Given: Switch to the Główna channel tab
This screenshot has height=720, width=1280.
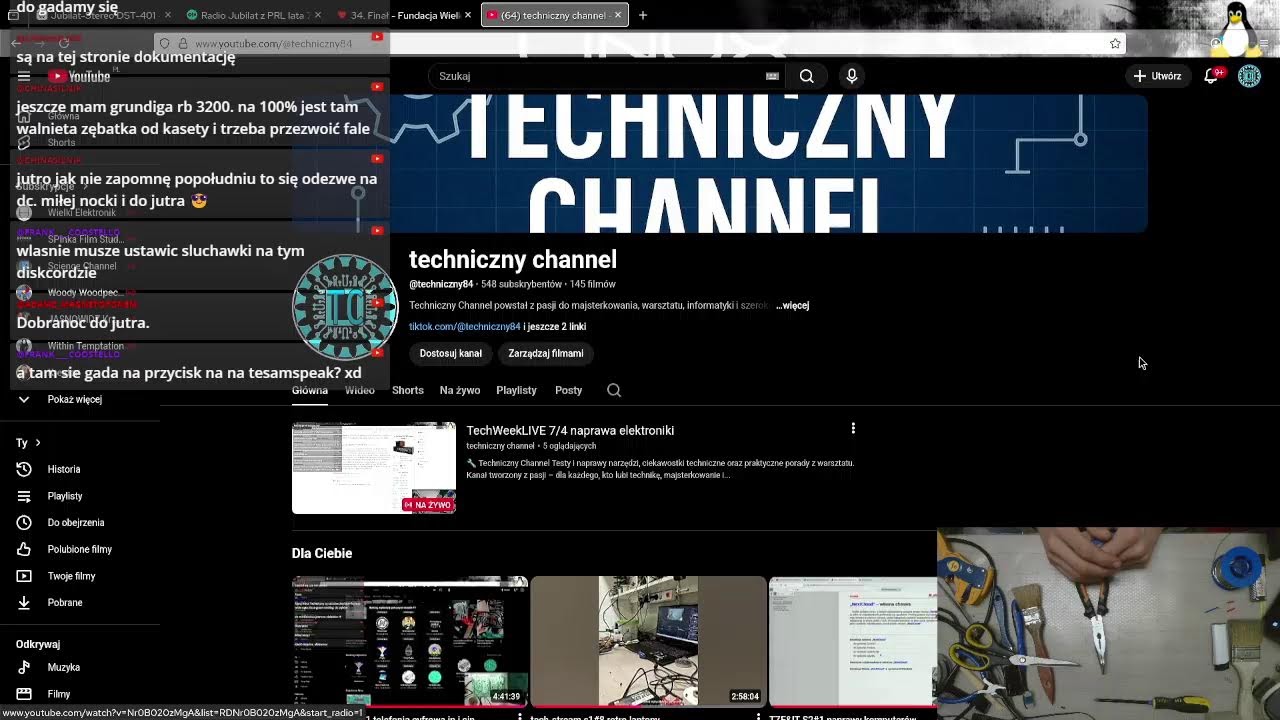Looking at the screenshot, I should (310, 390).
